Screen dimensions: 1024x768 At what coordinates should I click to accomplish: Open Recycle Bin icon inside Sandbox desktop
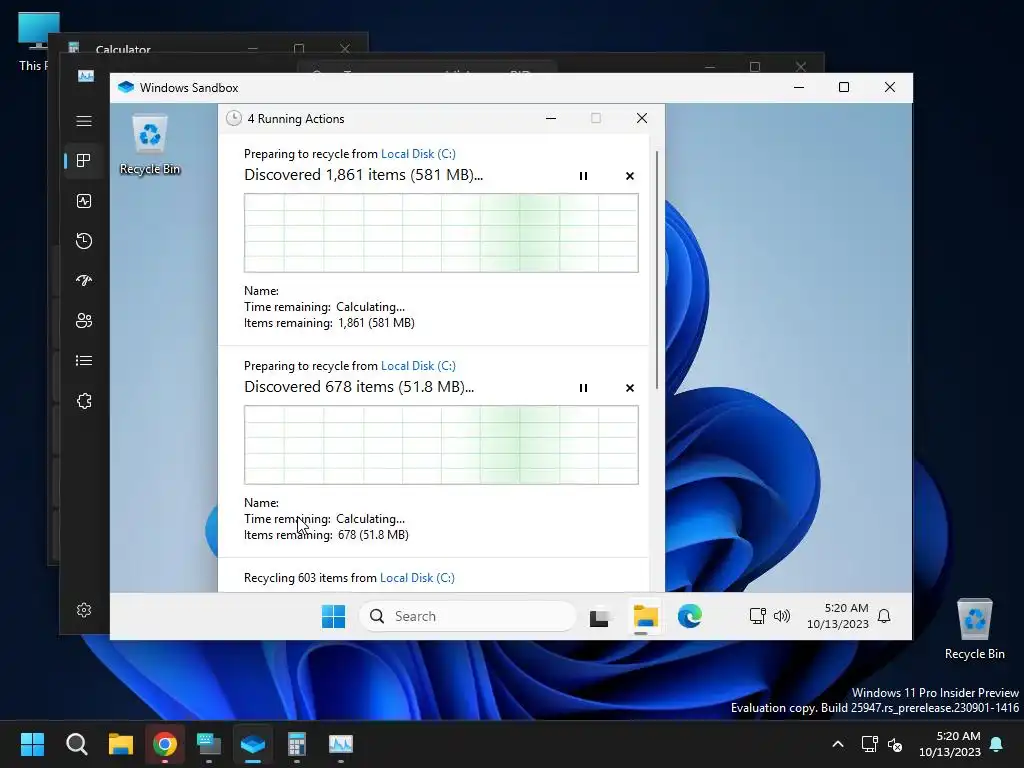coord(150,144)
